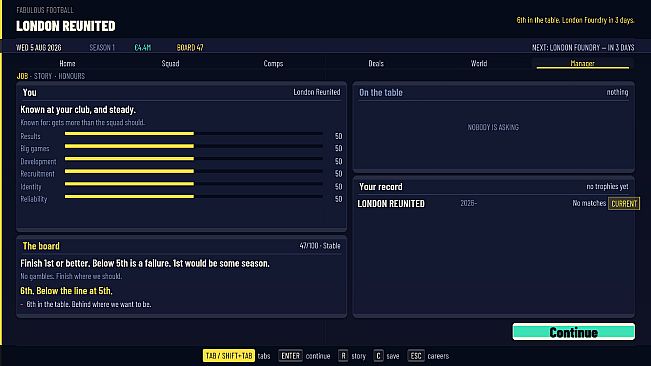Screen dimensions: 651x366
Task: Click the '6th in the table' headline message
Action: 575,20
